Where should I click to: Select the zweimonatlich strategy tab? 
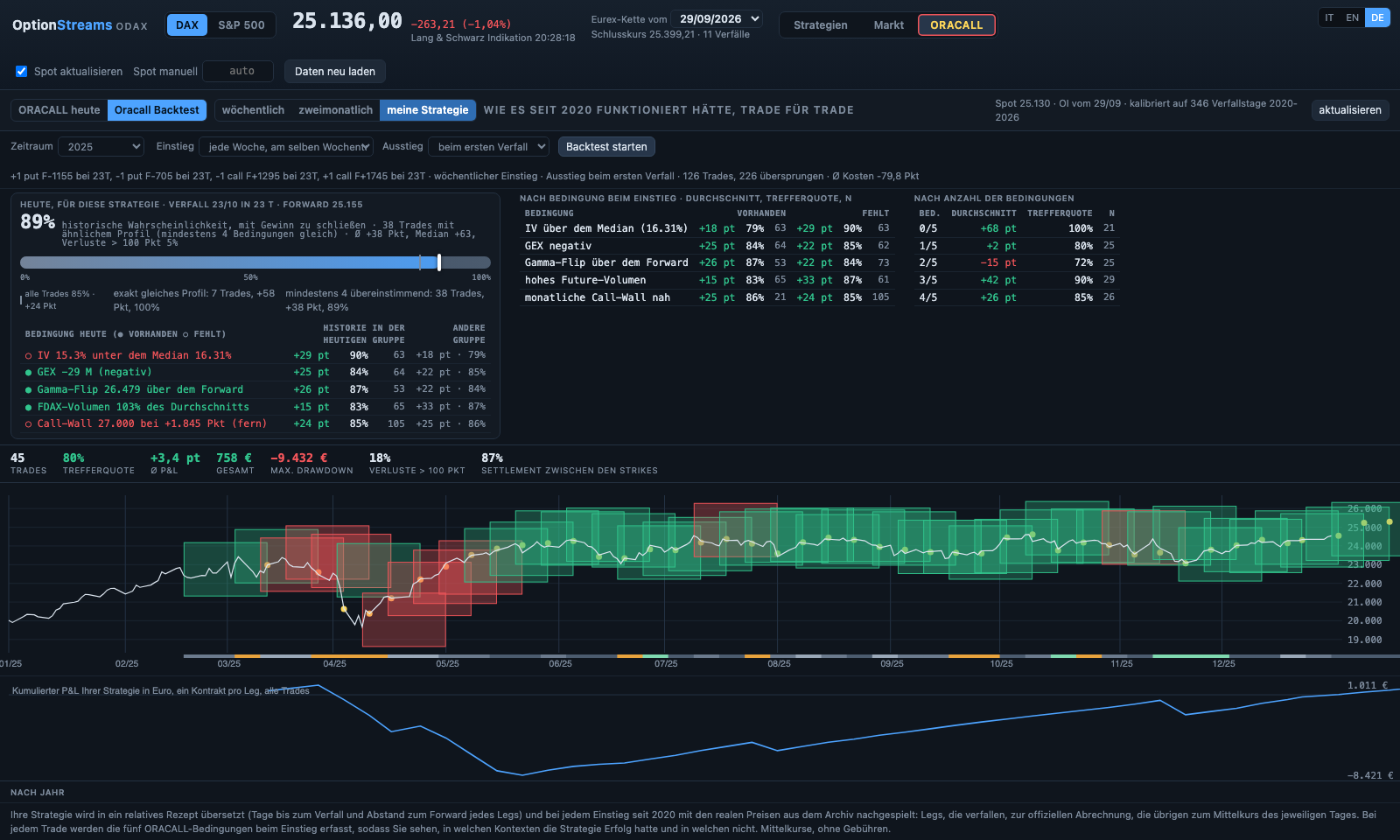(335, 110)
